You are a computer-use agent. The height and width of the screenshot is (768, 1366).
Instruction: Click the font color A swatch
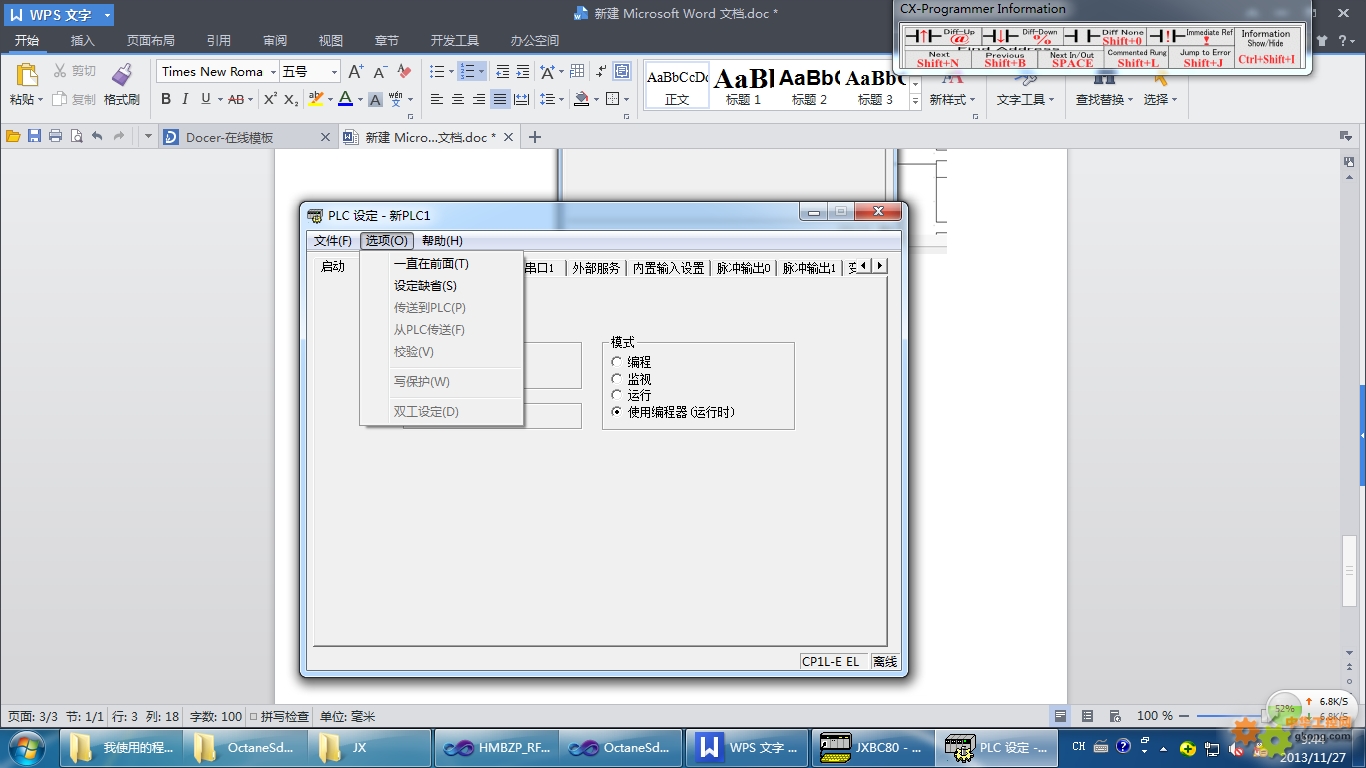pos(345,99)
